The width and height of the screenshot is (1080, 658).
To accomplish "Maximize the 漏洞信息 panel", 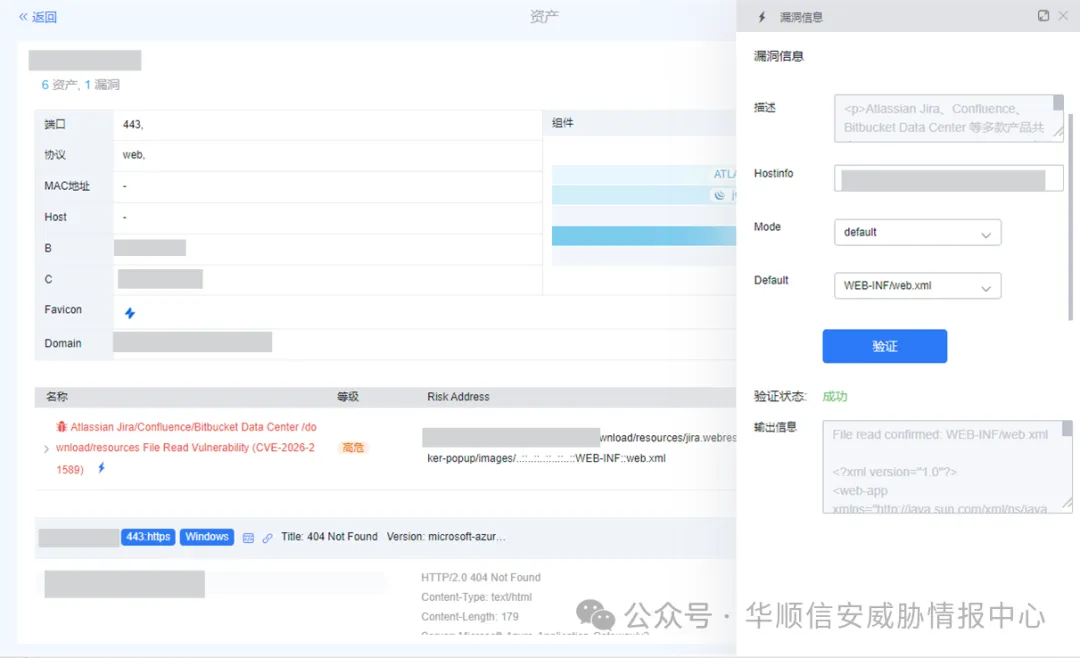I will click(x=1043, y=16).
